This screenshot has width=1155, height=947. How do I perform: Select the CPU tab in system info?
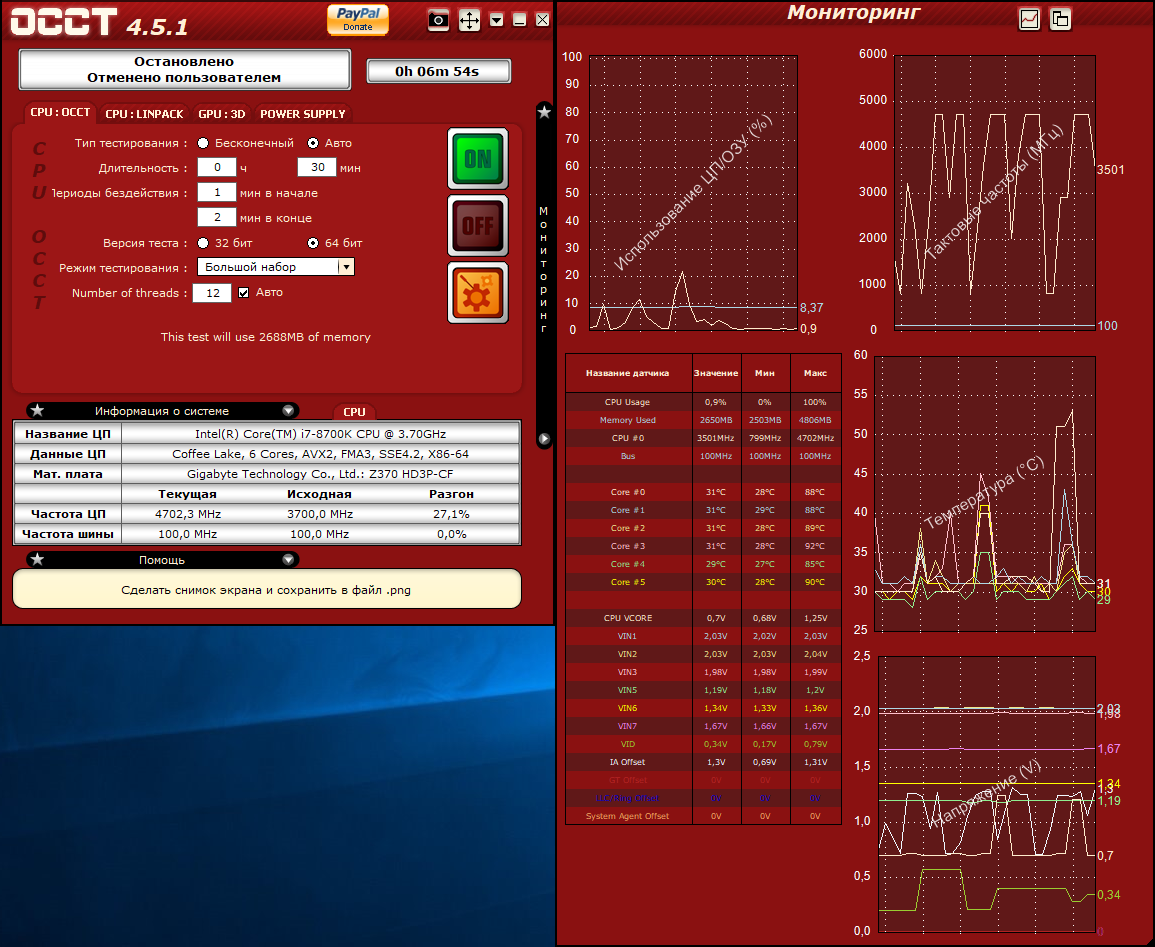(x=354, y=412)
